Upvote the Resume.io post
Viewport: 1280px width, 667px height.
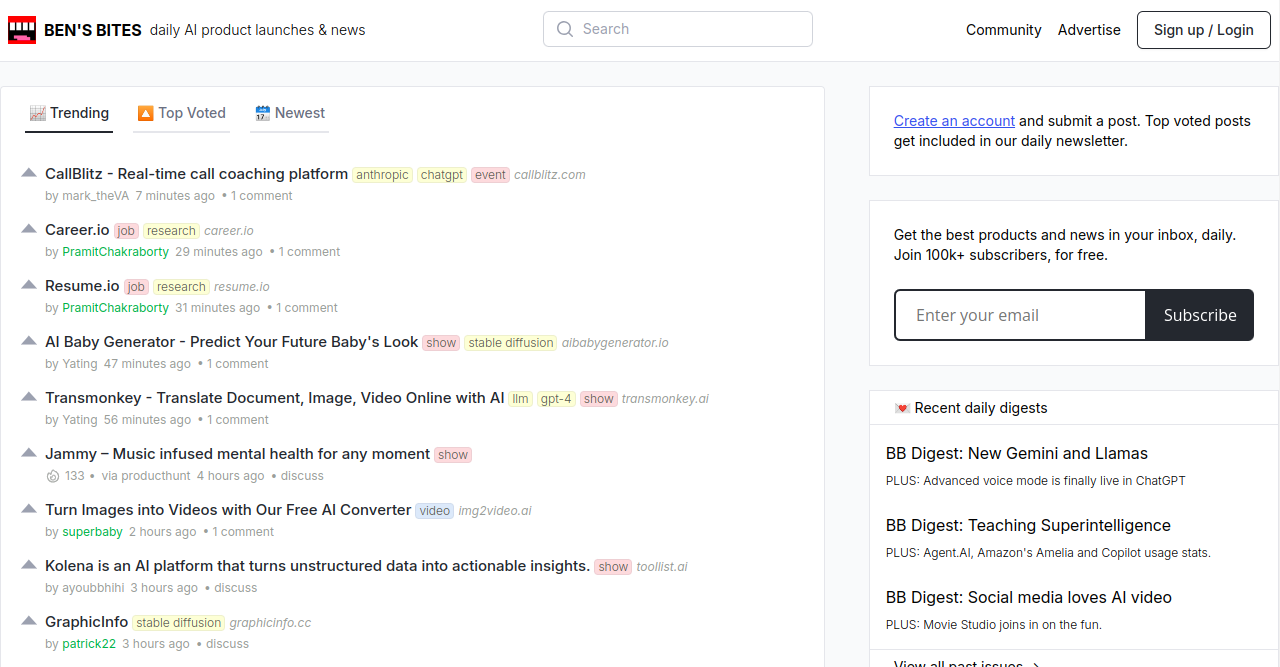(x=29, y=285)
